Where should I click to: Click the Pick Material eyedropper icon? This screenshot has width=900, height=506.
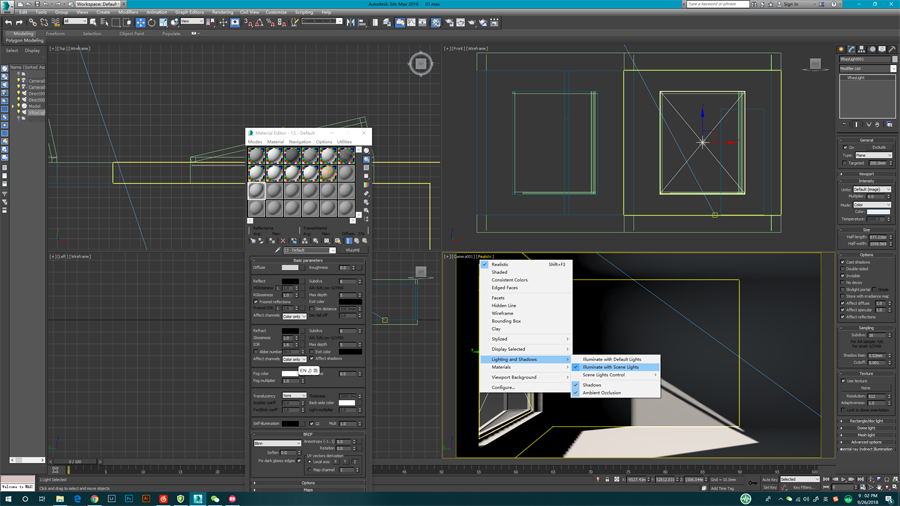click(278, 250)
